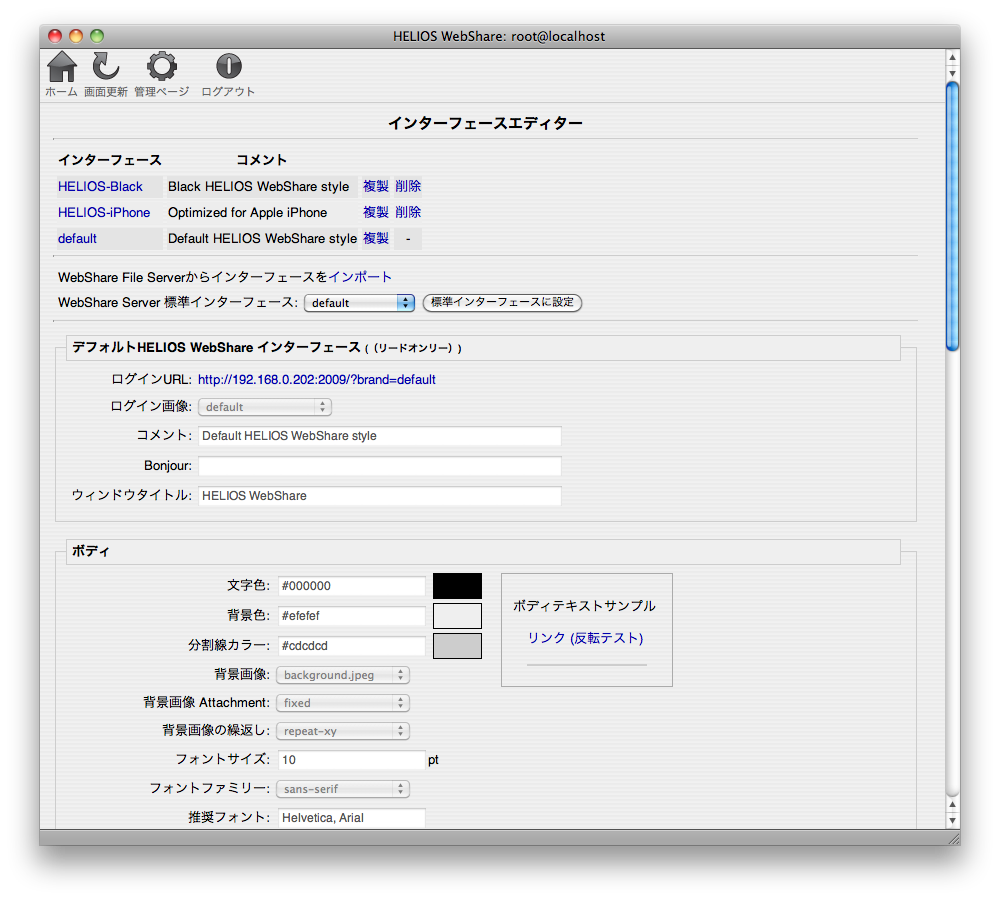Click the scroll down arrow at bottom
The height and width of the screenshot is (900, 1000).
(x=952, y=820)
